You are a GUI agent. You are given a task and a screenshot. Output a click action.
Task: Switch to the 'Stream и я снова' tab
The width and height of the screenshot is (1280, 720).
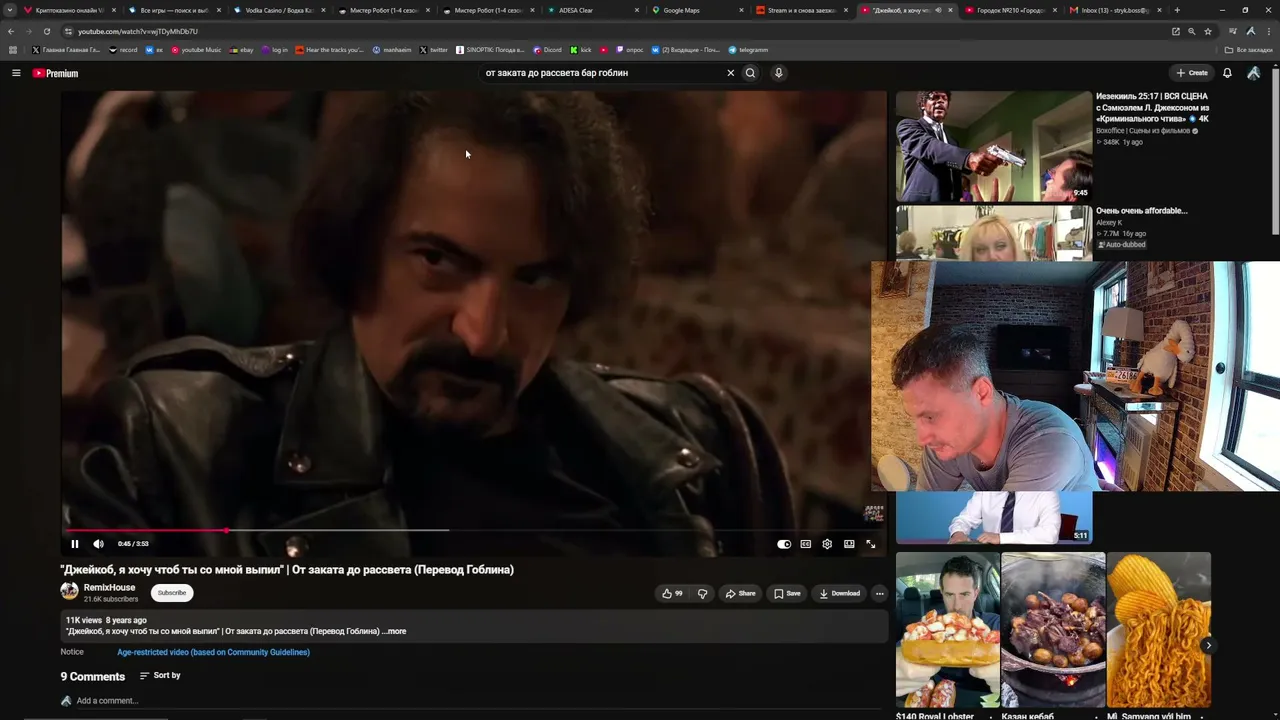click(800, 10)
